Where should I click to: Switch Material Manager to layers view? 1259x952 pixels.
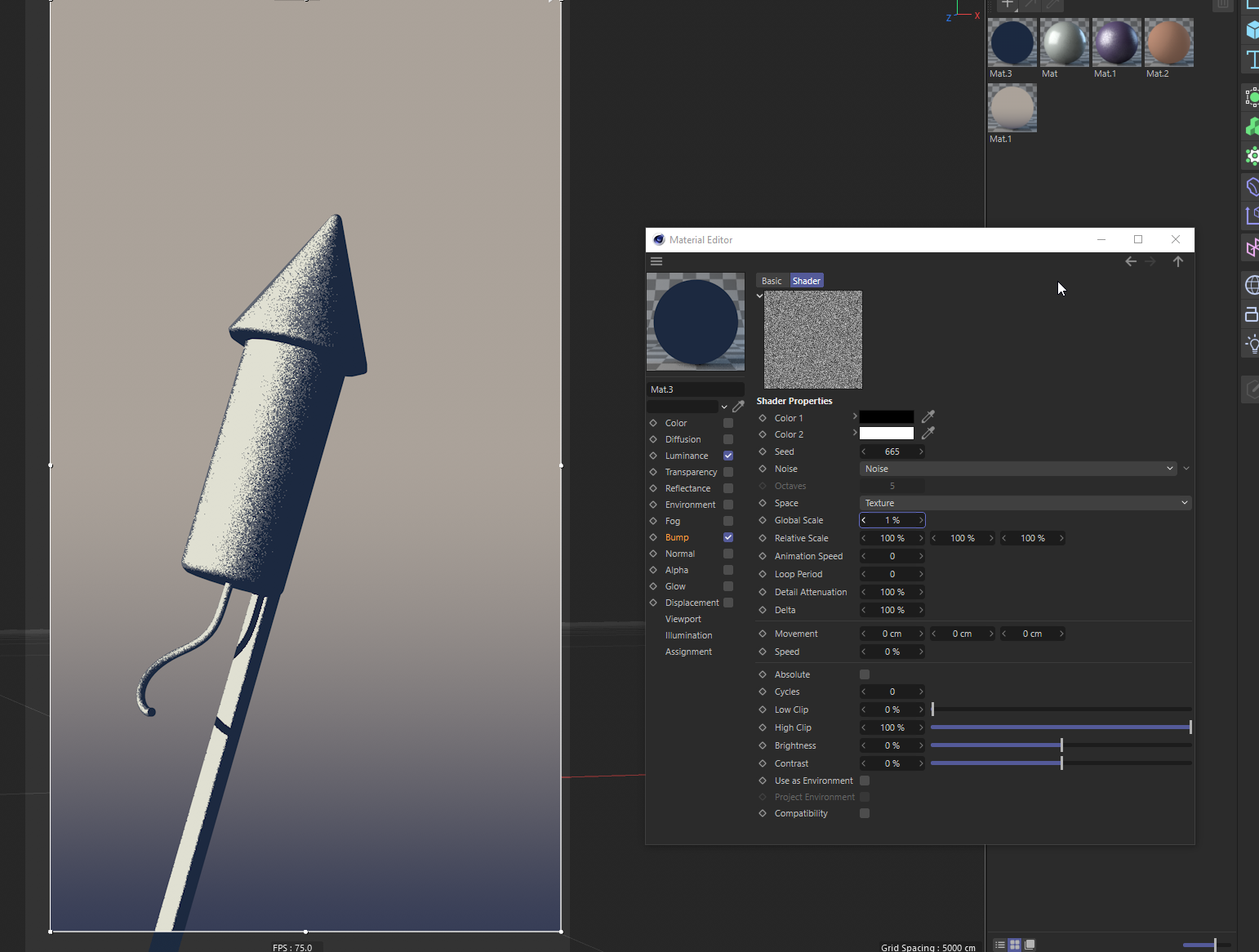(1030, 945)
